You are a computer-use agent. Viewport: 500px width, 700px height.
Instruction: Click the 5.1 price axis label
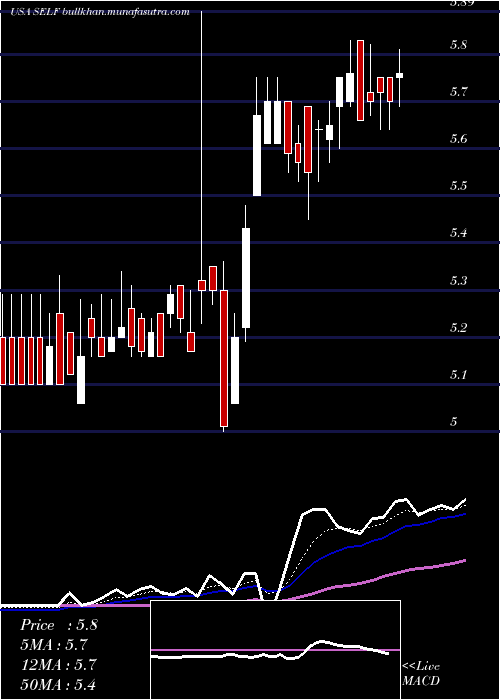pos(458,375)
